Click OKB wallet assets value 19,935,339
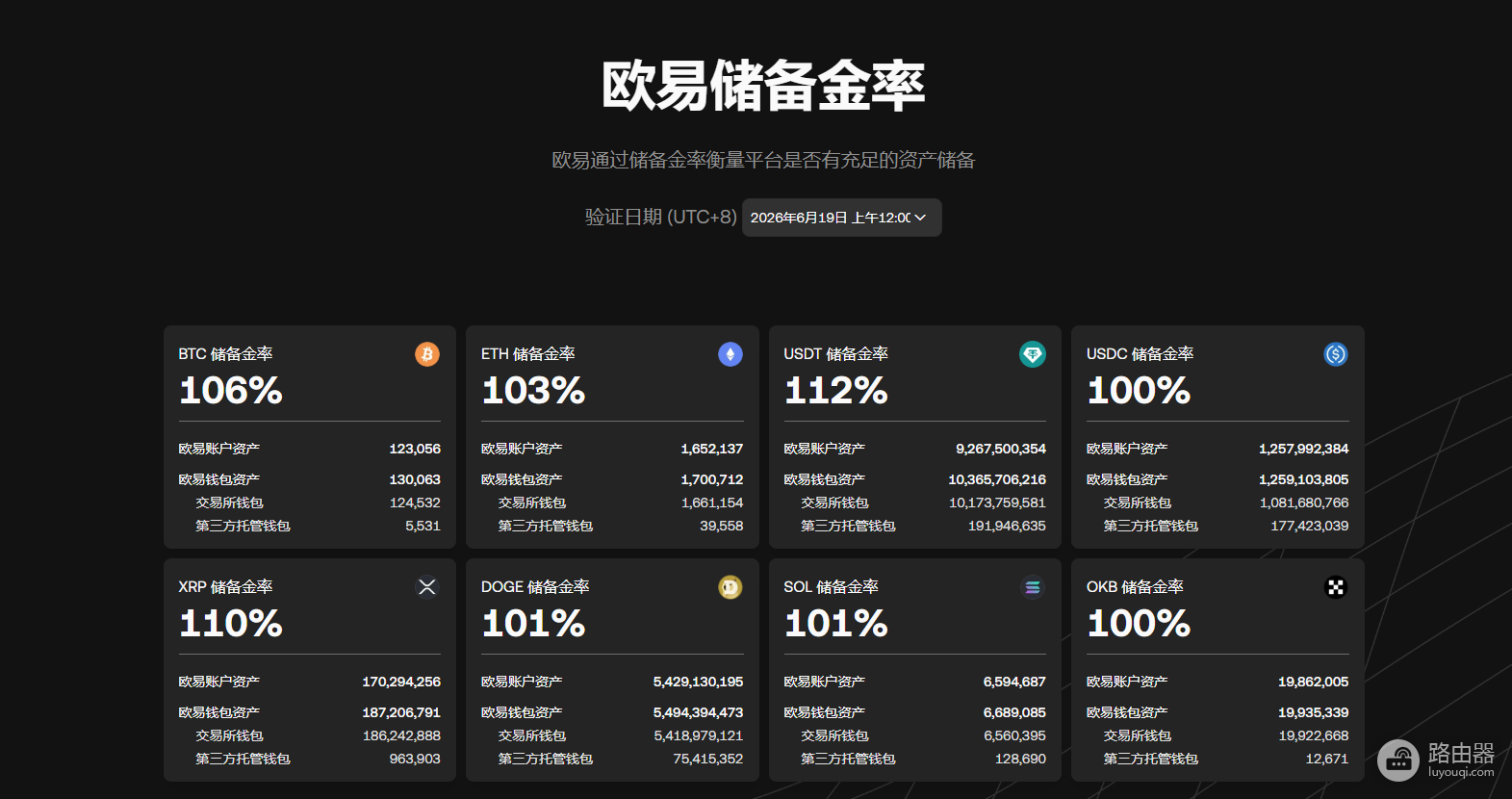Screen dimensions: 1512x799 coord(1314,712)
